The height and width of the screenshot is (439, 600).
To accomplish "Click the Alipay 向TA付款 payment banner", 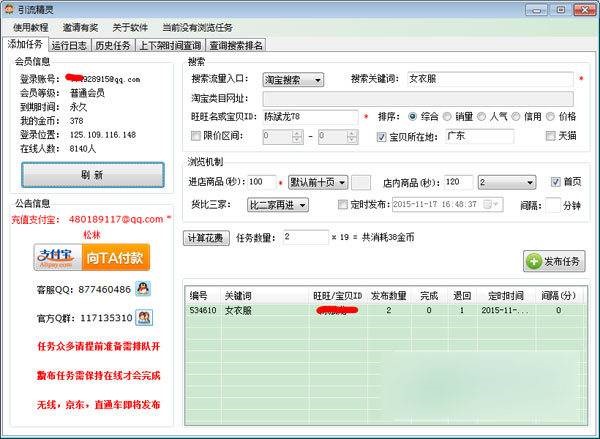I will 92,257.
